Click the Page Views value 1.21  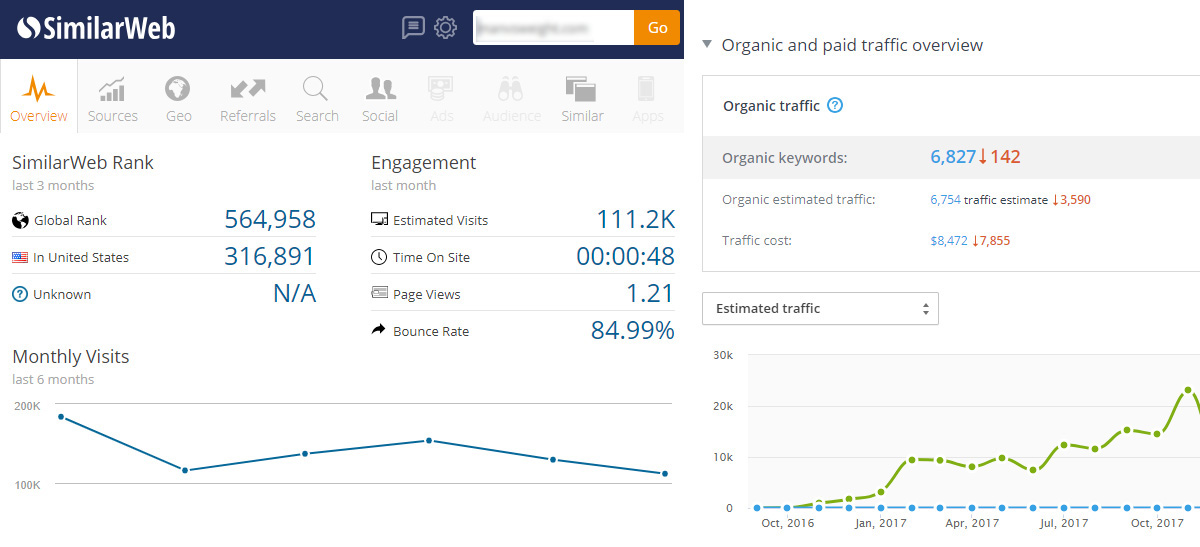click(650, 294)
